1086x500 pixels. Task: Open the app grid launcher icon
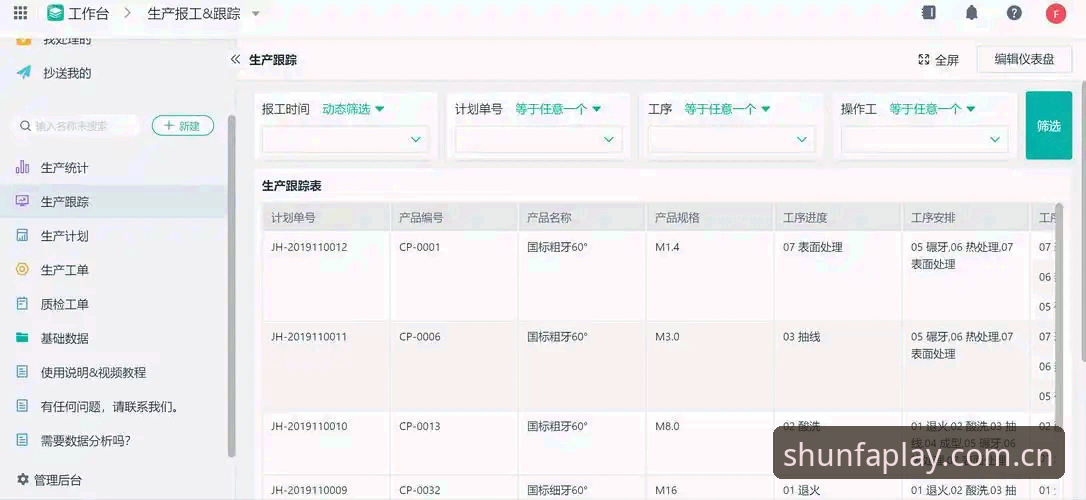[21, 12]
